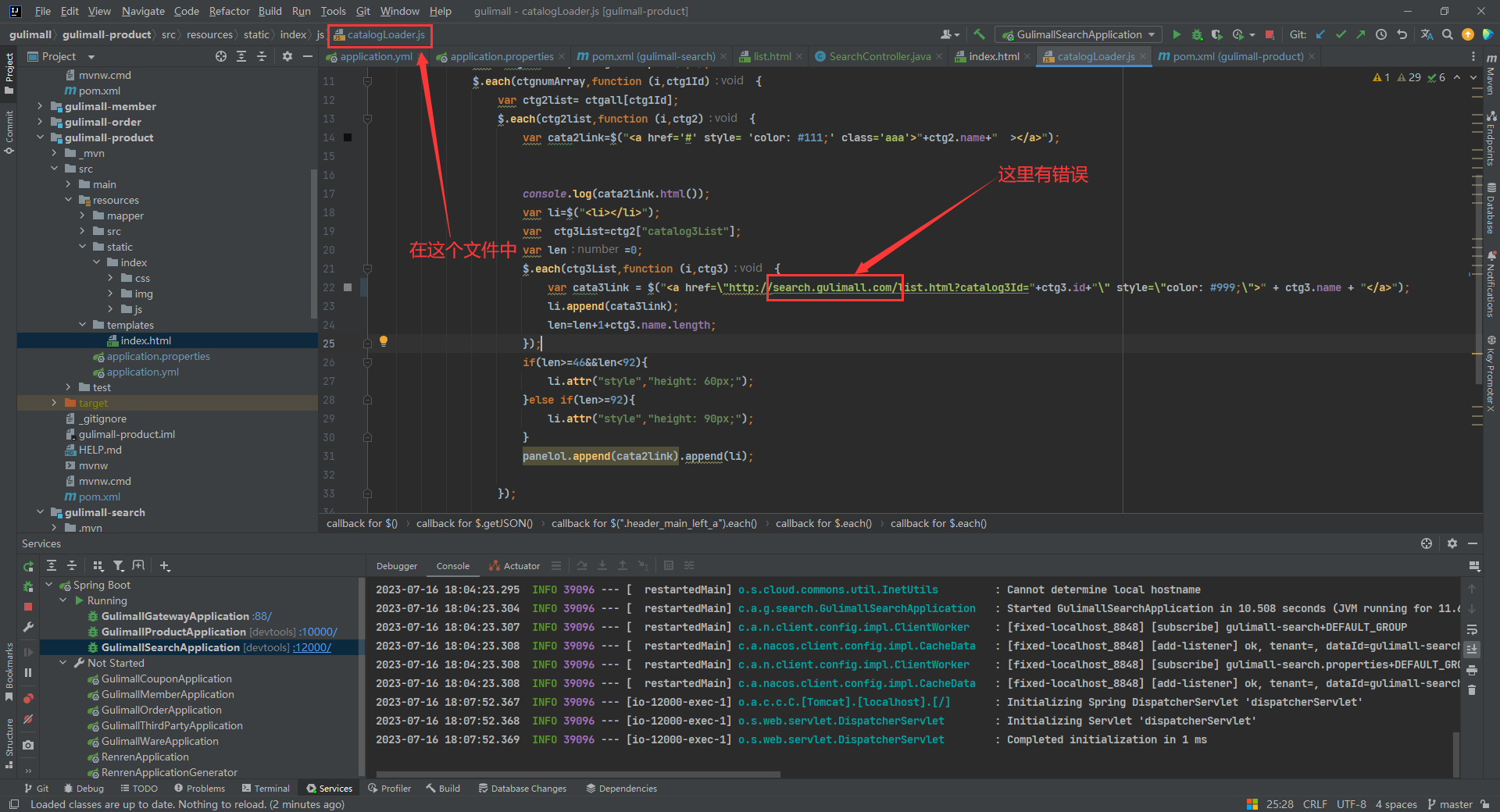The image size is (1500, 812).
Task: Open the :12000/ link for GulimallSearchApplication
Action: (x=312, y=647)
